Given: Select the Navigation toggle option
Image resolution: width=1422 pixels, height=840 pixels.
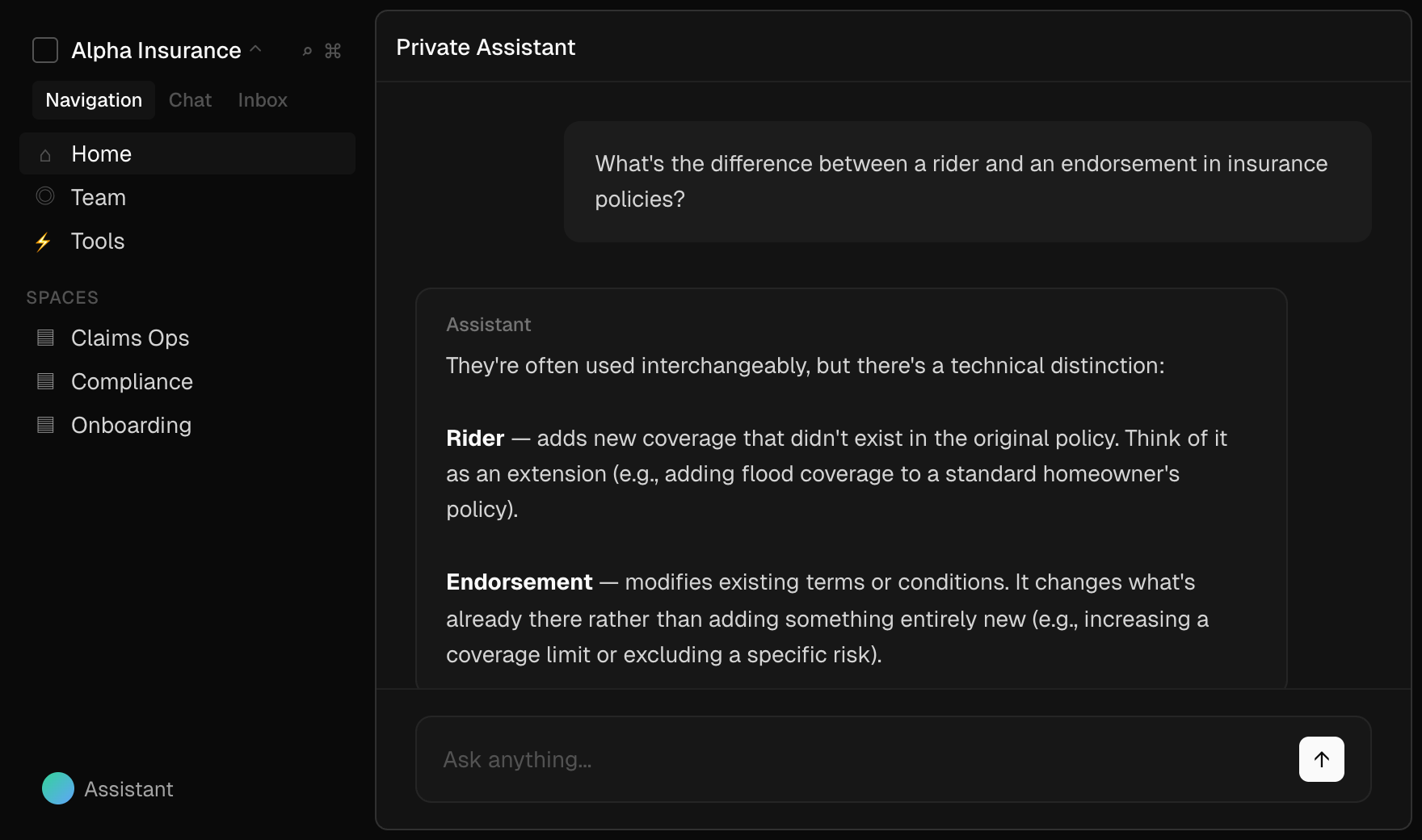Looking at the screenshot, I should click(93, 99).
